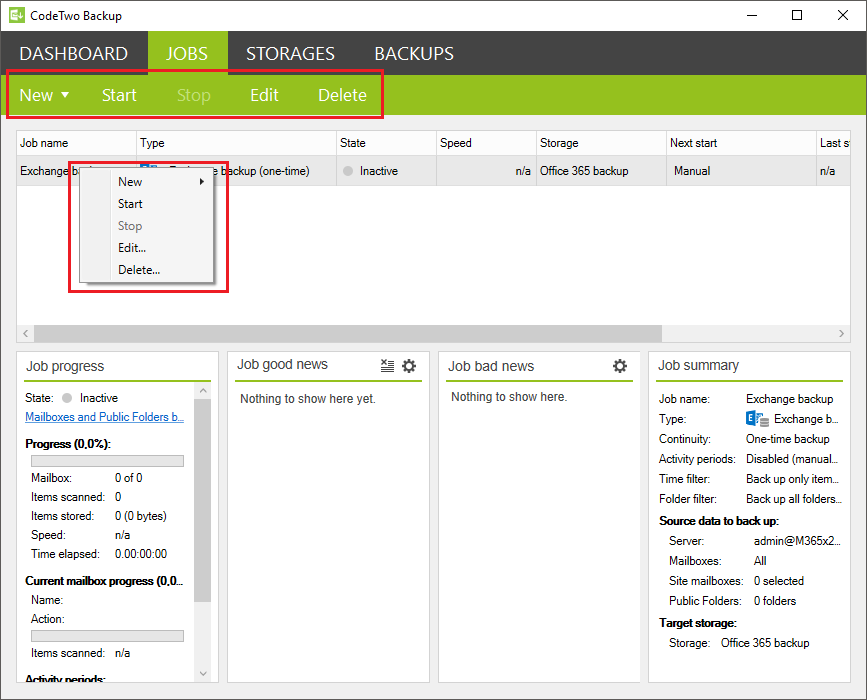Click the Back up all folders... filter value
The width and height of the screenshot is (867, 700).
click(793, 499)
